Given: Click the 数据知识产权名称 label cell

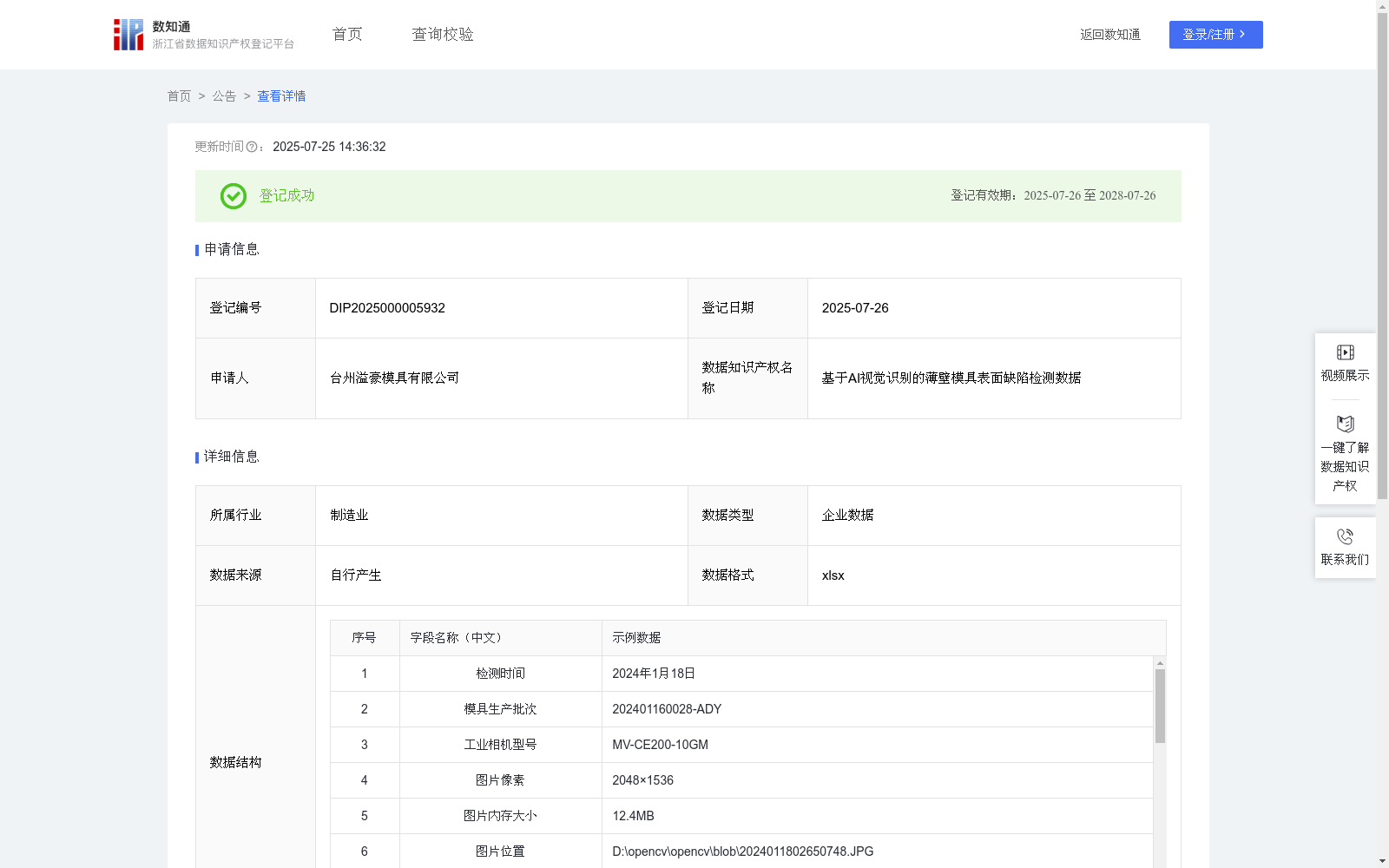Looking at the screenshot, I should tap(747, 378).
